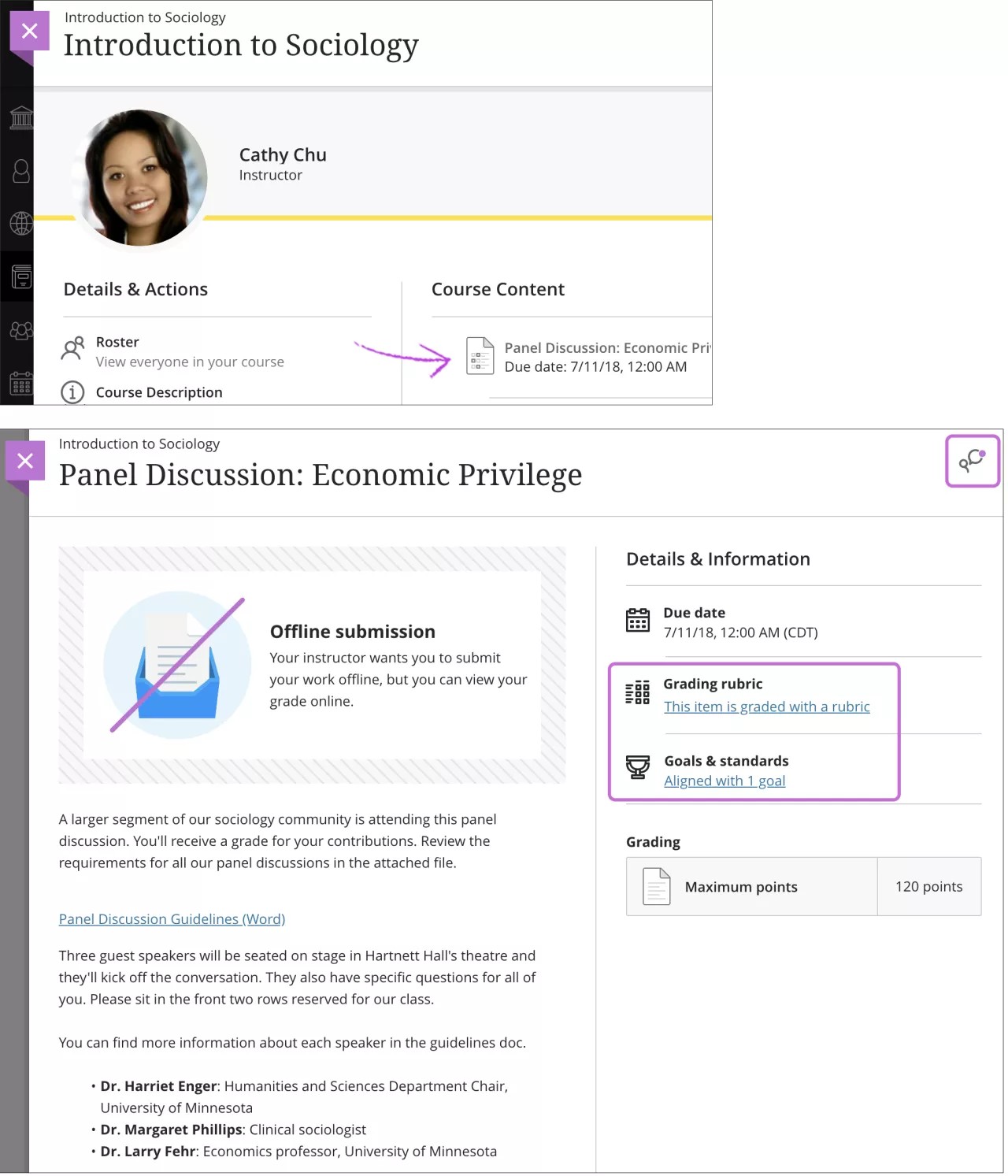Open "Aligned with 1 goal" link
The width and height of the screenshot is (1008, 1176).
(724, 781)
